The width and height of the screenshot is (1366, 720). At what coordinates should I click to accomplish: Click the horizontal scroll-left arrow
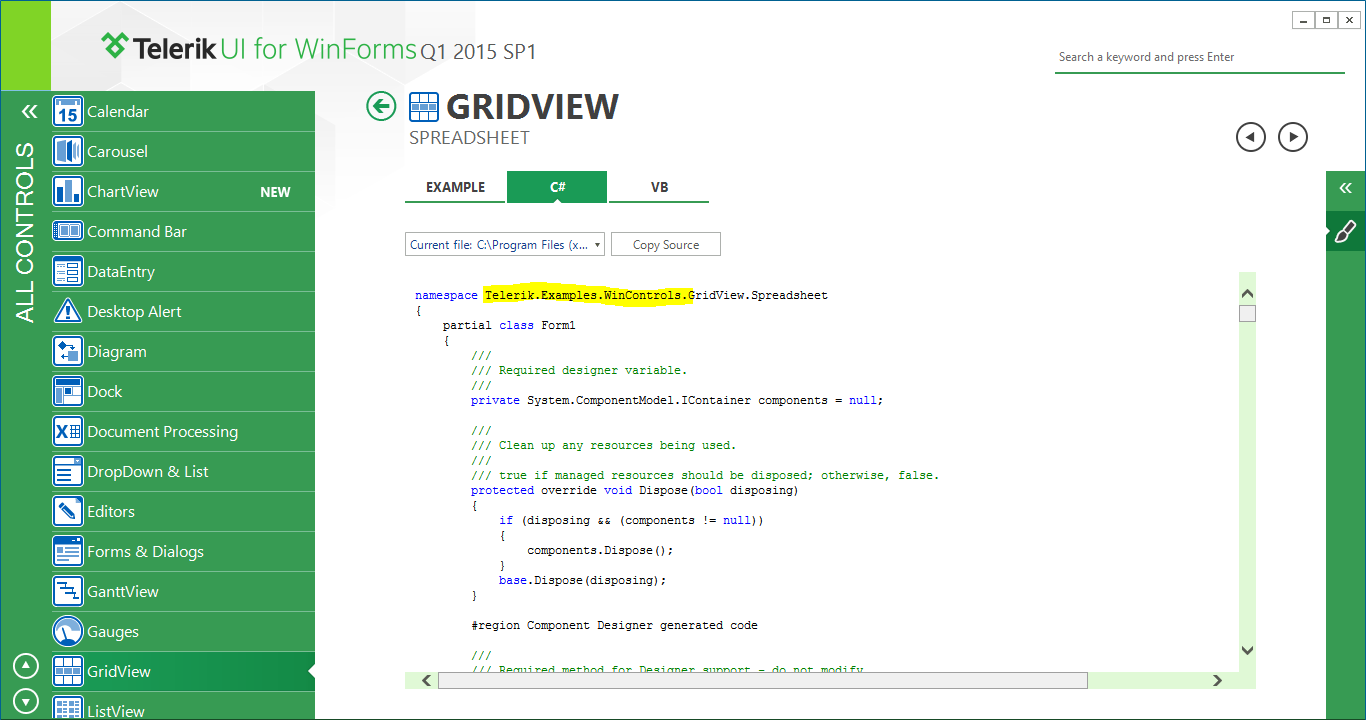(426, 680)
